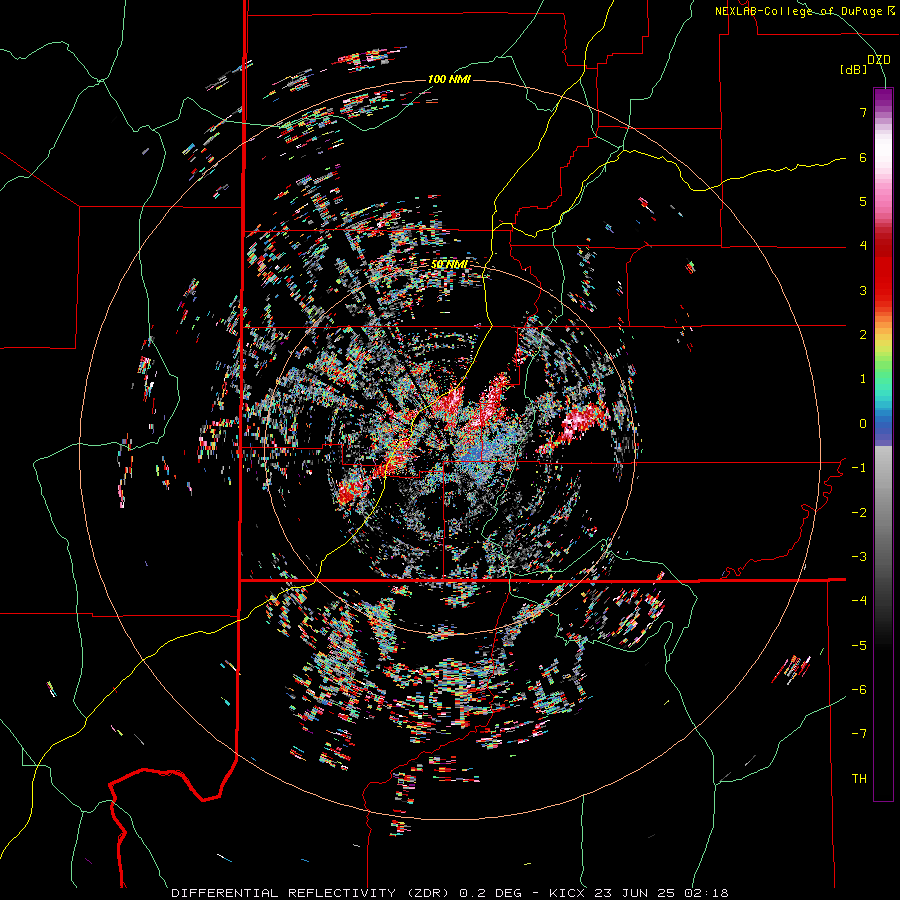900x900 pixels.
Task: Click the TH threshold label on the scale
Action: [859, 779]
